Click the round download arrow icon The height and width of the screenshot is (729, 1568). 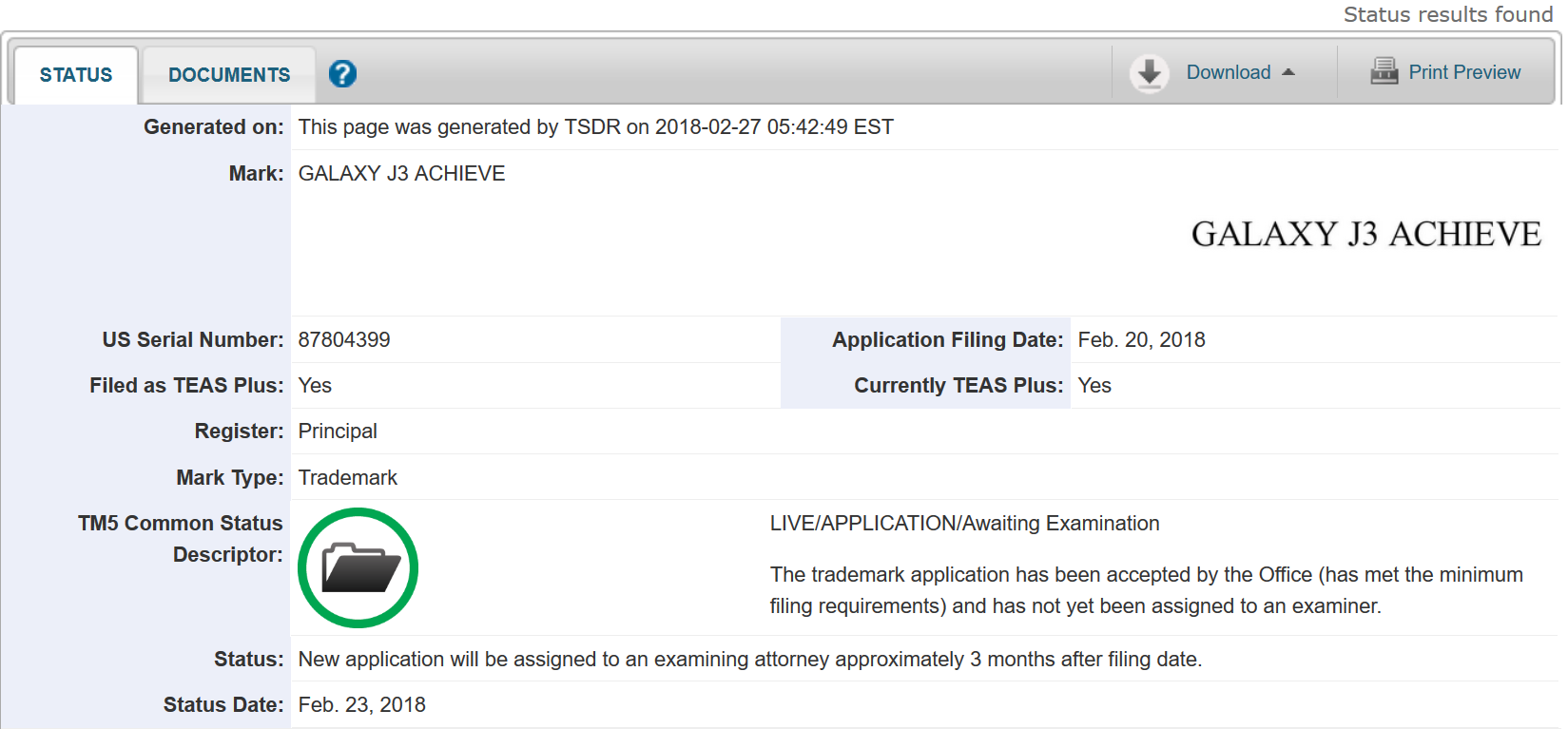pyautogui.click(x=1149, y=73)
